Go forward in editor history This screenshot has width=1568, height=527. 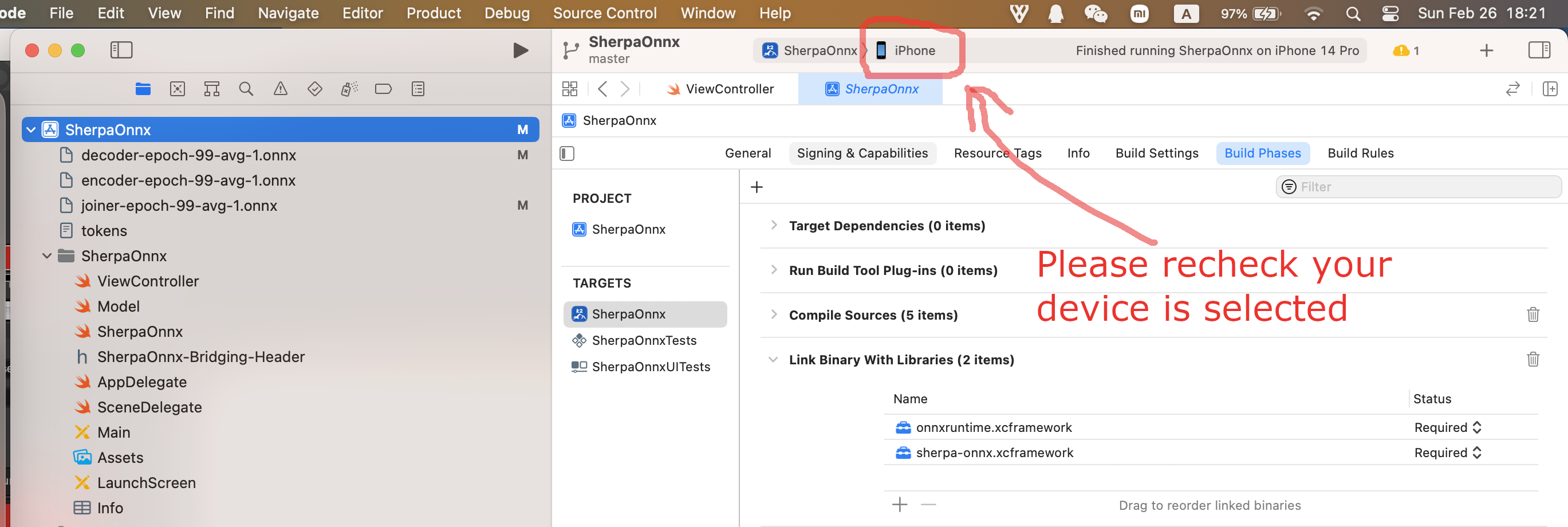point(625,89)
